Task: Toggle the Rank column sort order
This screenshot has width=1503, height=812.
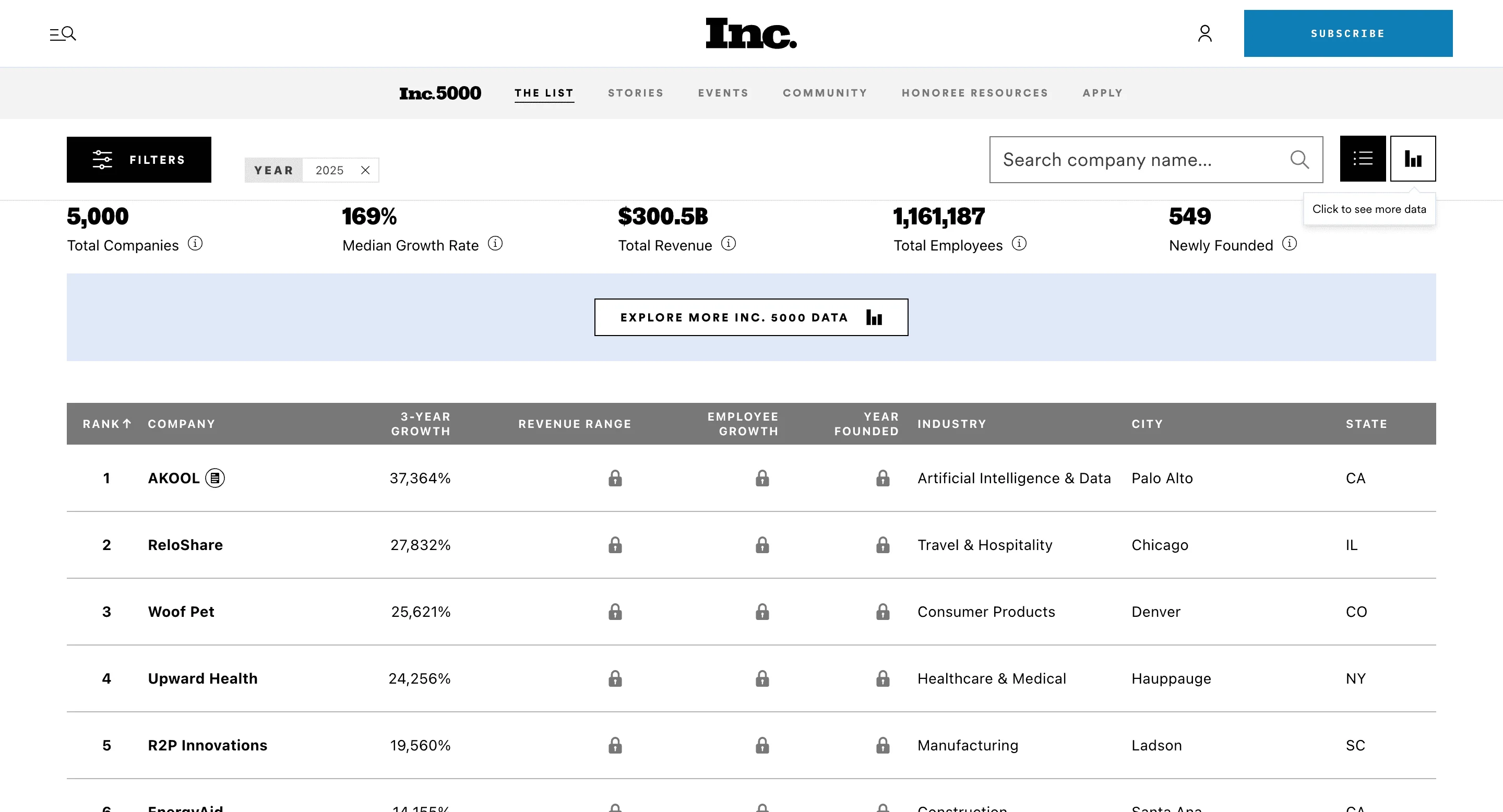Action: point(108,424)
